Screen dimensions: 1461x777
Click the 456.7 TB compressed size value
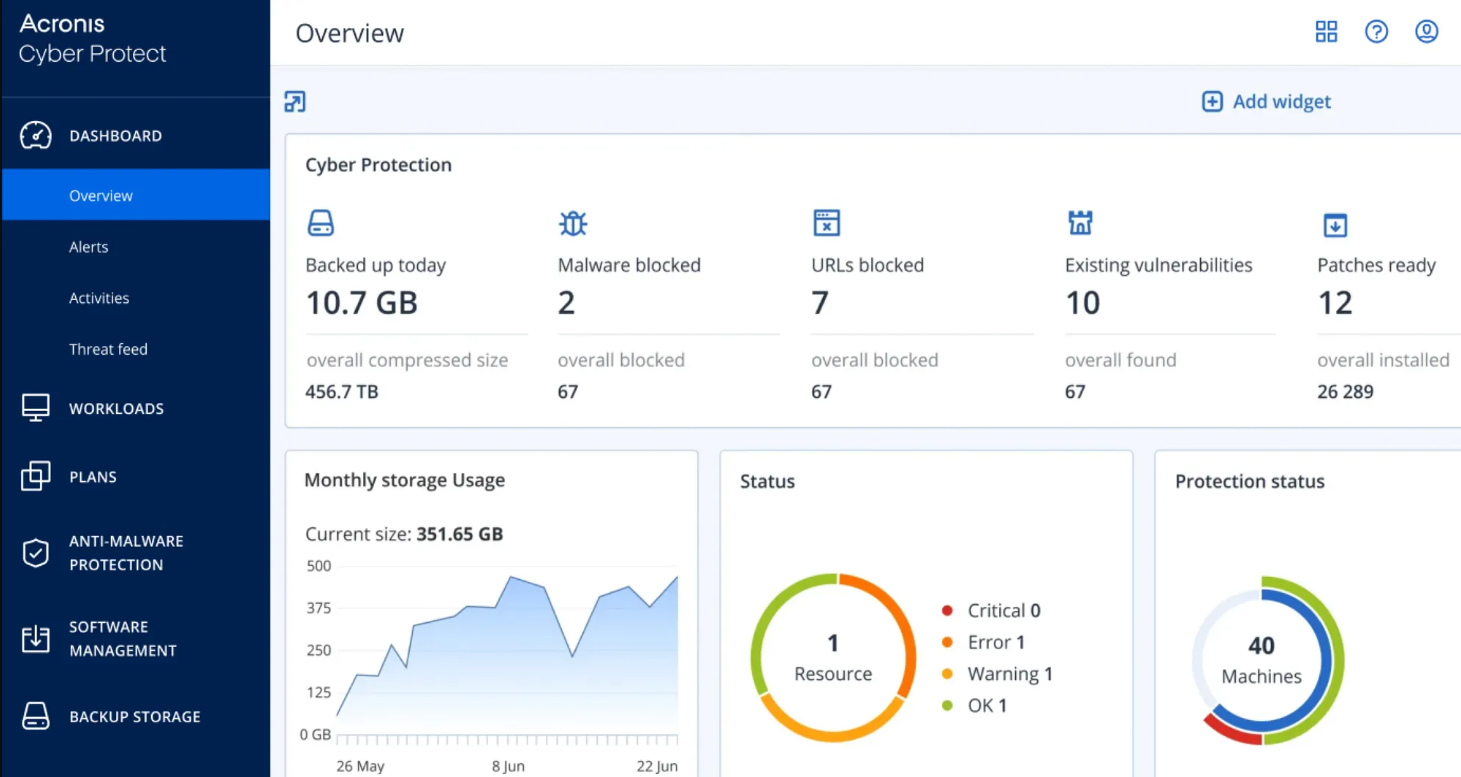click(342, 392)
